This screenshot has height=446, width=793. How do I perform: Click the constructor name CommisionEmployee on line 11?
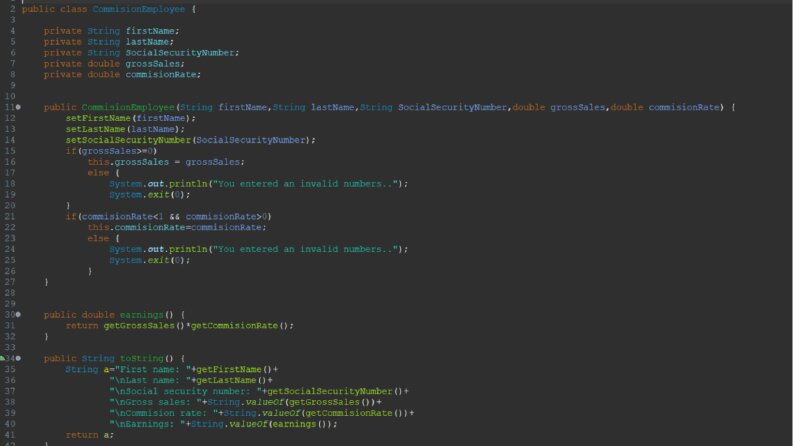(x=128, y=107)
